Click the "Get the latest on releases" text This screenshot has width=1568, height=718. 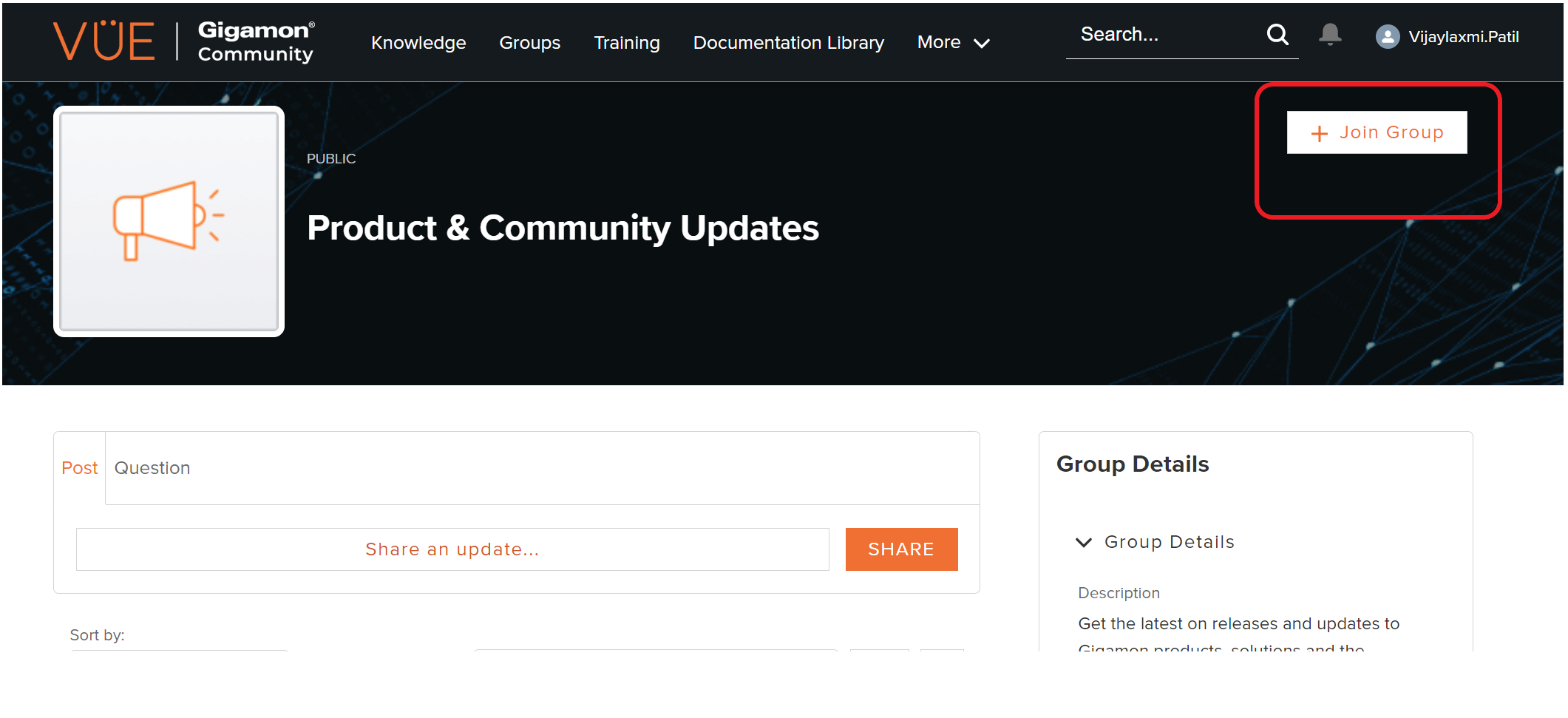tap(1239, 624)
